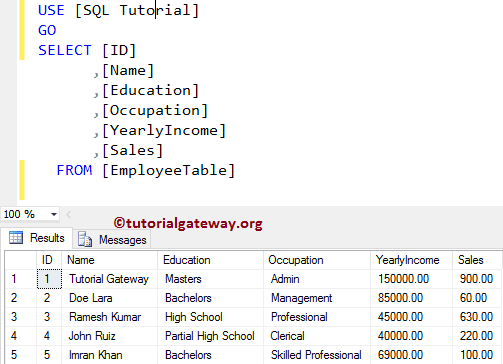Click the Results grid icon
503x364 pixels.
coord(16,238)
